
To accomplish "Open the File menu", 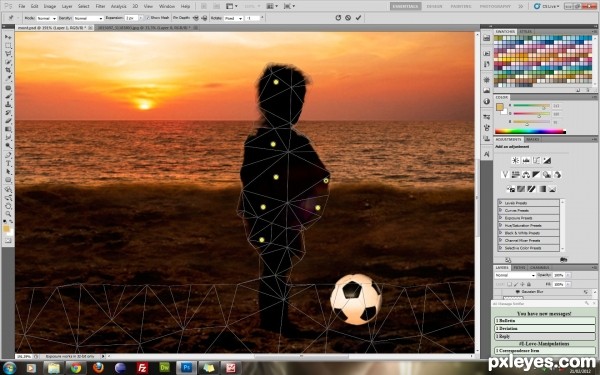I will [x=22, y=6].
